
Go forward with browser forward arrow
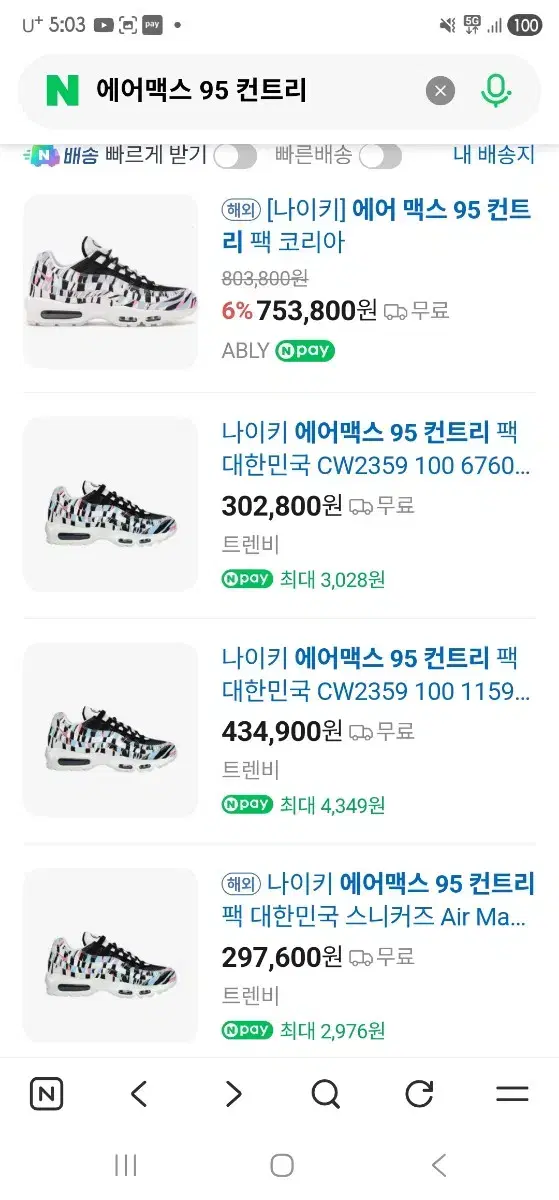(x=233, y=1094)
